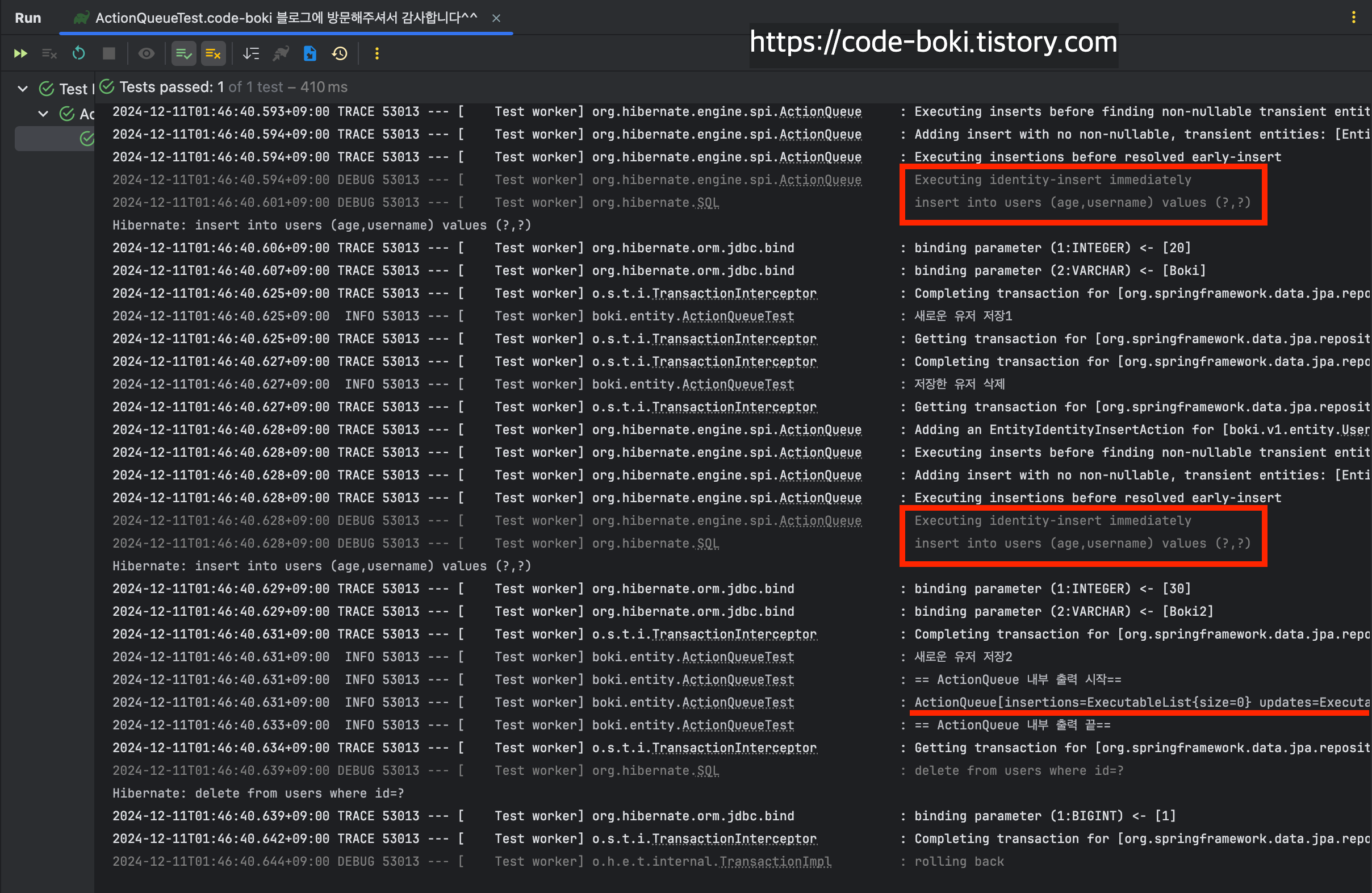Open test history clock icon

340,53
